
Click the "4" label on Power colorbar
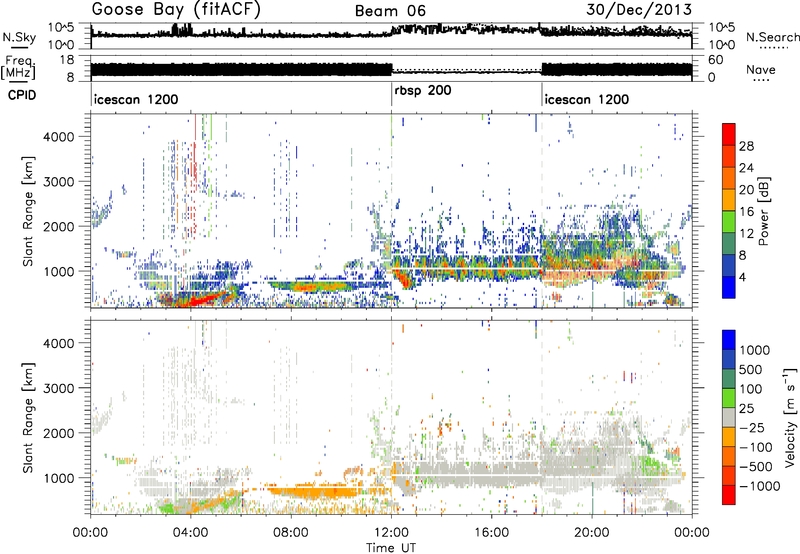tap(742, 278)
